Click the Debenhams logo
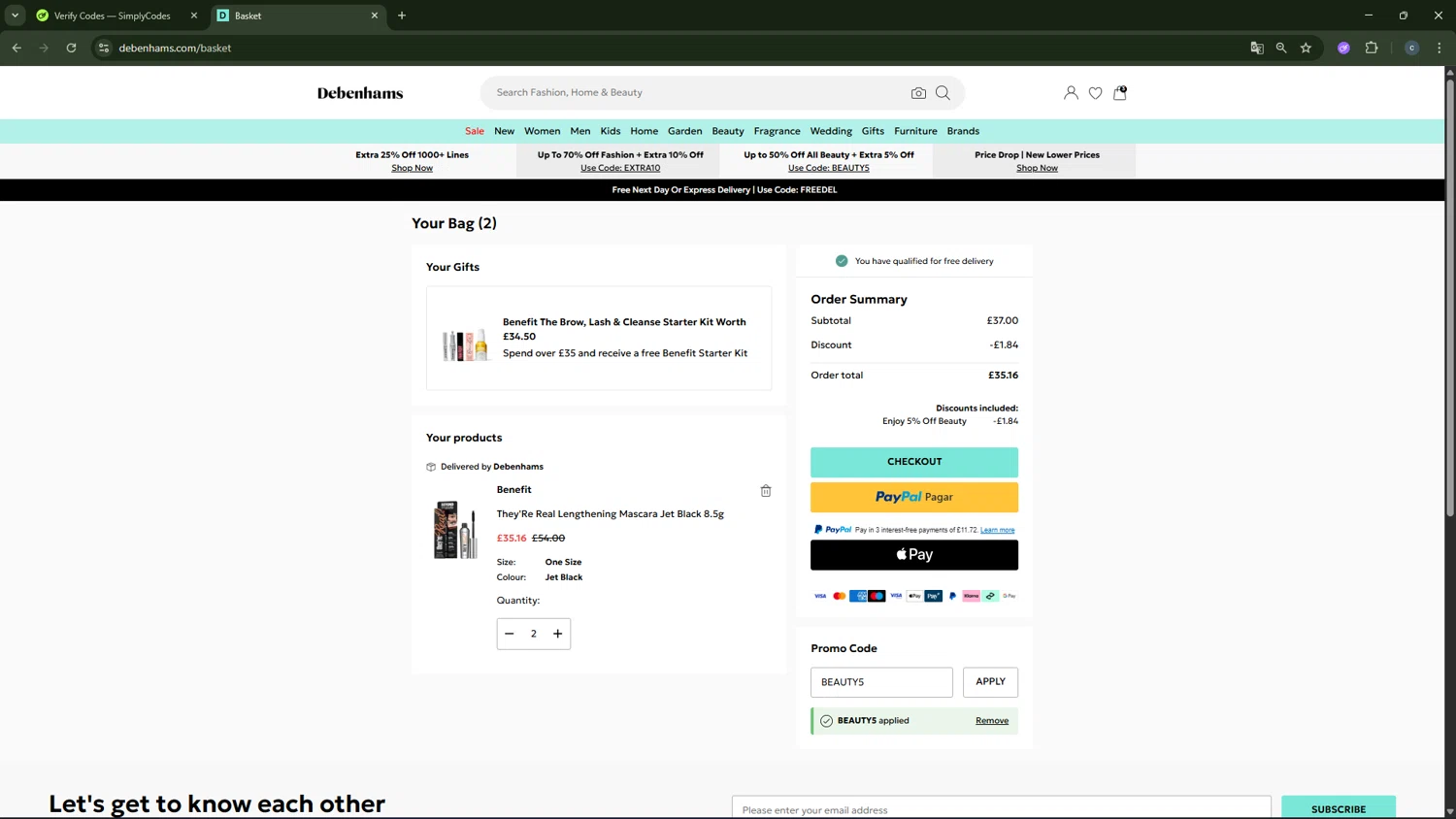The width and height of the screenshot is (1456, 819). (360, 93)
